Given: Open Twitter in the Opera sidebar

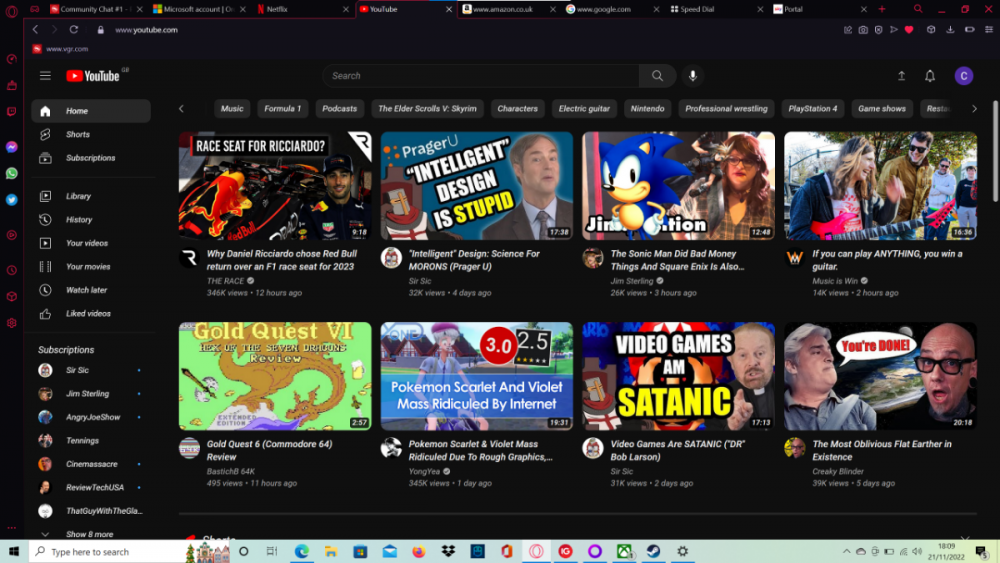Looking at the screenshot, I should pyautogui.click(x=11, y=200).
